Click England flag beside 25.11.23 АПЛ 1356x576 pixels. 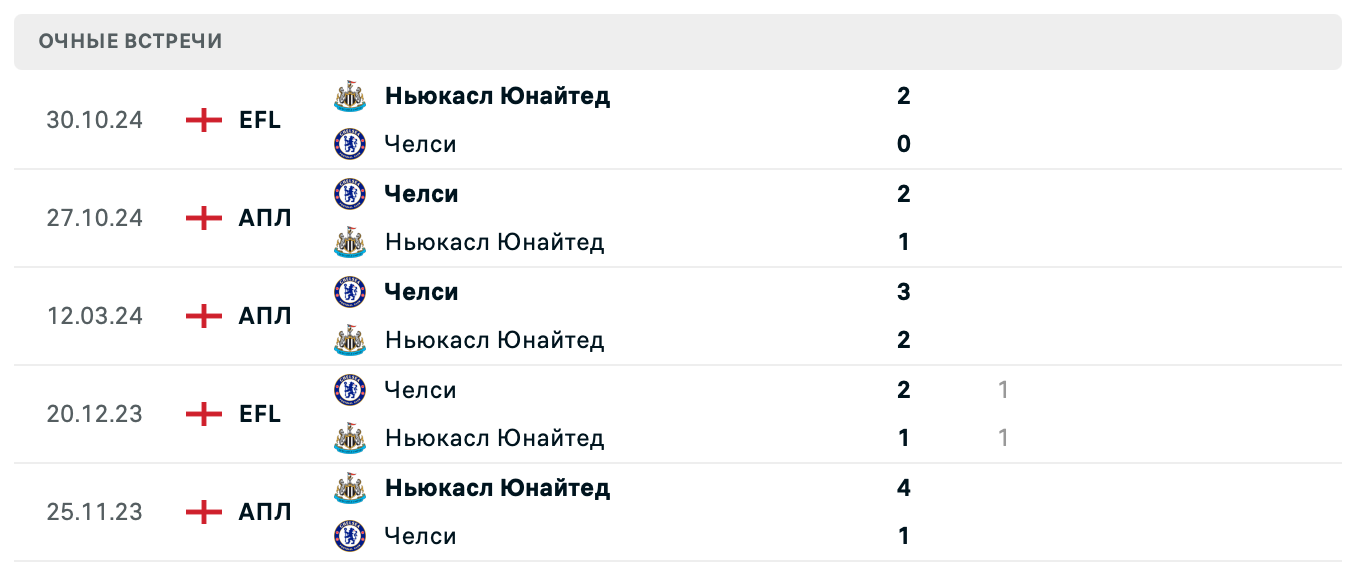pos(204,512)
